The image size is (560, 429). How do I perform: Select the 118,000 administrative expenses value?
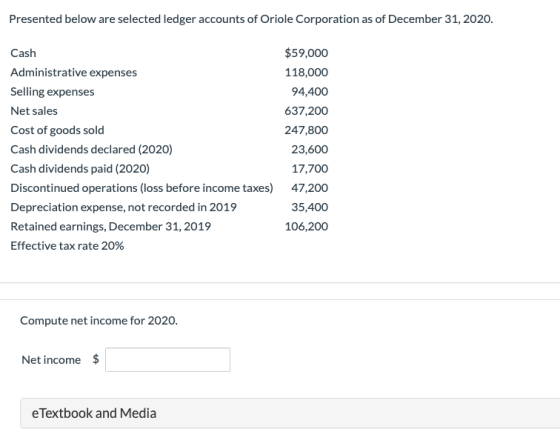[x=306, y=72]
